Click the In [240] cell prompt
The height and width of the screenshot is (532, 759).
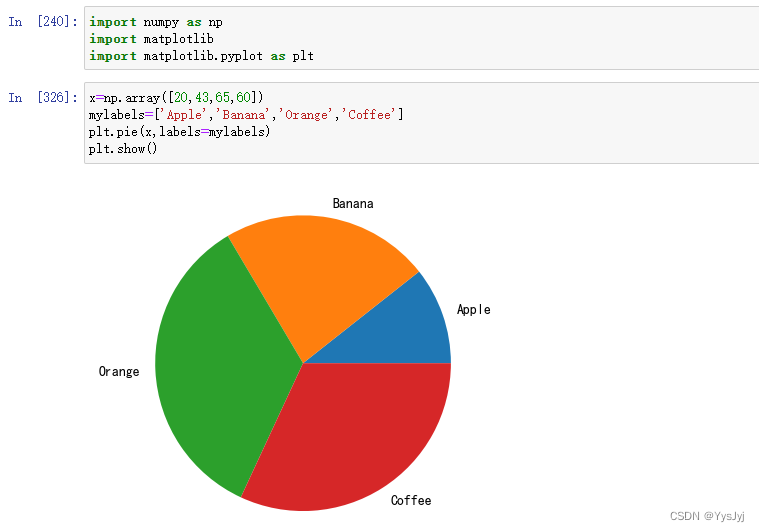pyautogui.click(x=43, y=22)
